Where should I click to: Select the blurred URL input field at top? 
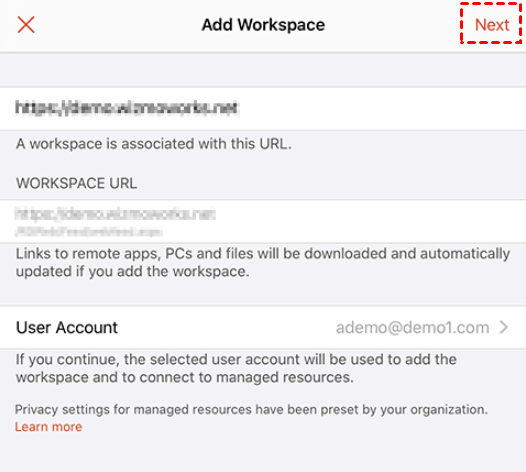click(263, 109)
